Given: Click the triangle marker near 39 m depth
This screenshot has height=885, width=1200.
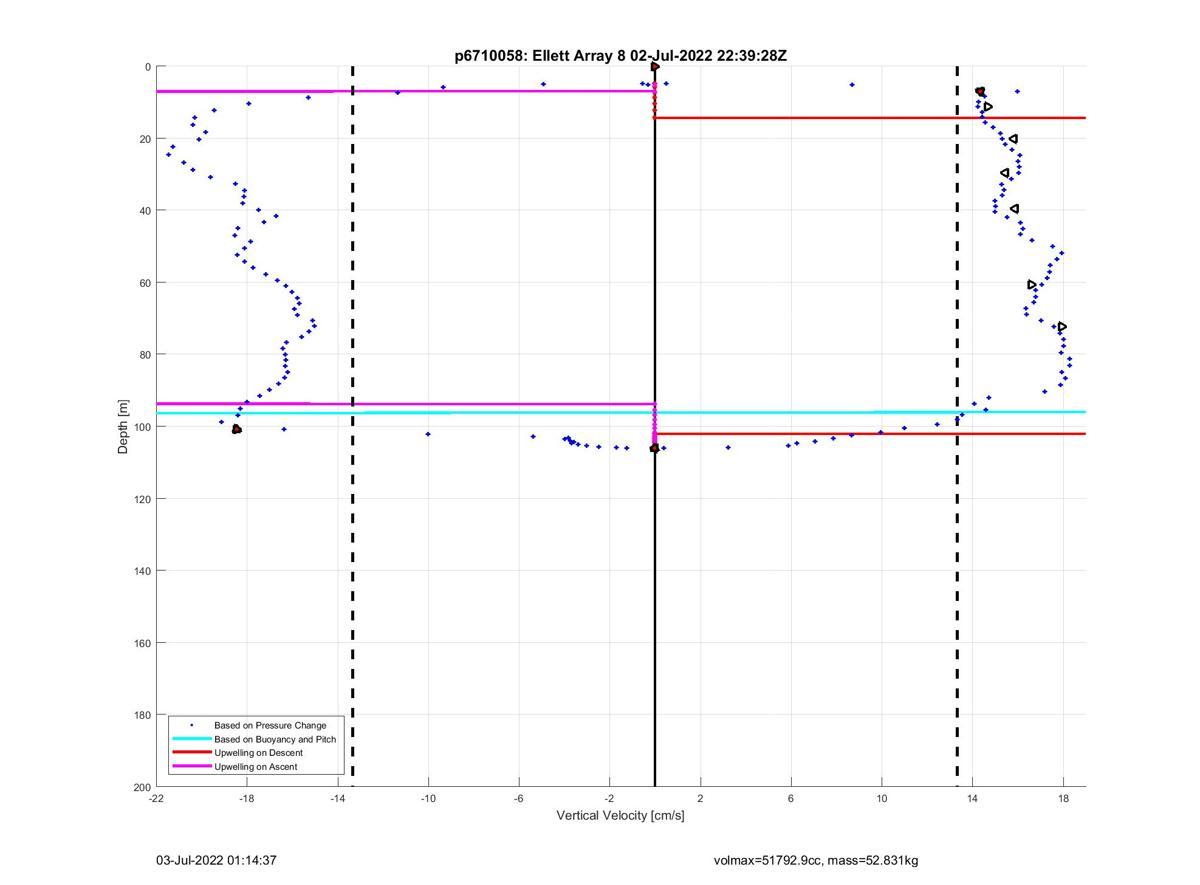Looking at the screenshot, I should click(x=1014, y=209).
